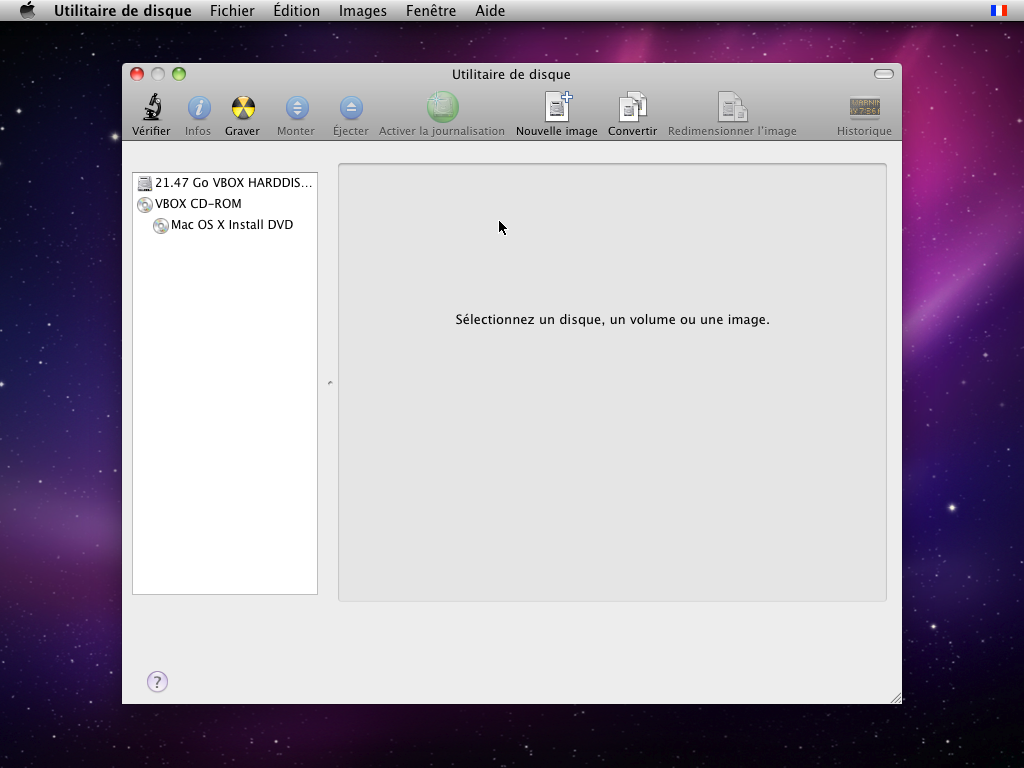Open the Fenêtre menu
The height and width of the screenshot is (768, 1024).
point(431,11)
